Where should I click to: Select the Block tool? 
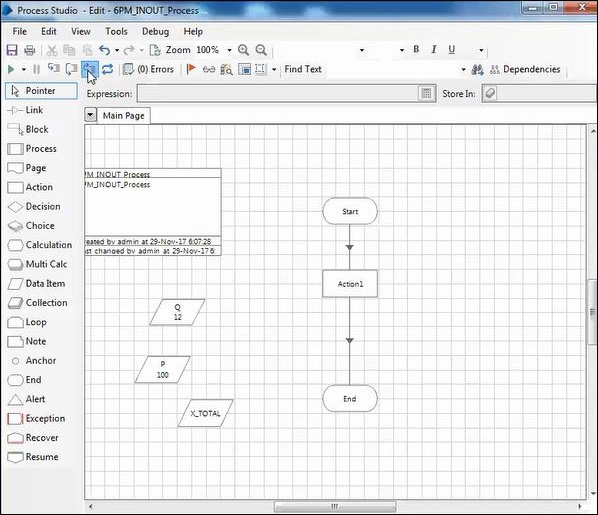pyautogui.click(x=28, y=129)
